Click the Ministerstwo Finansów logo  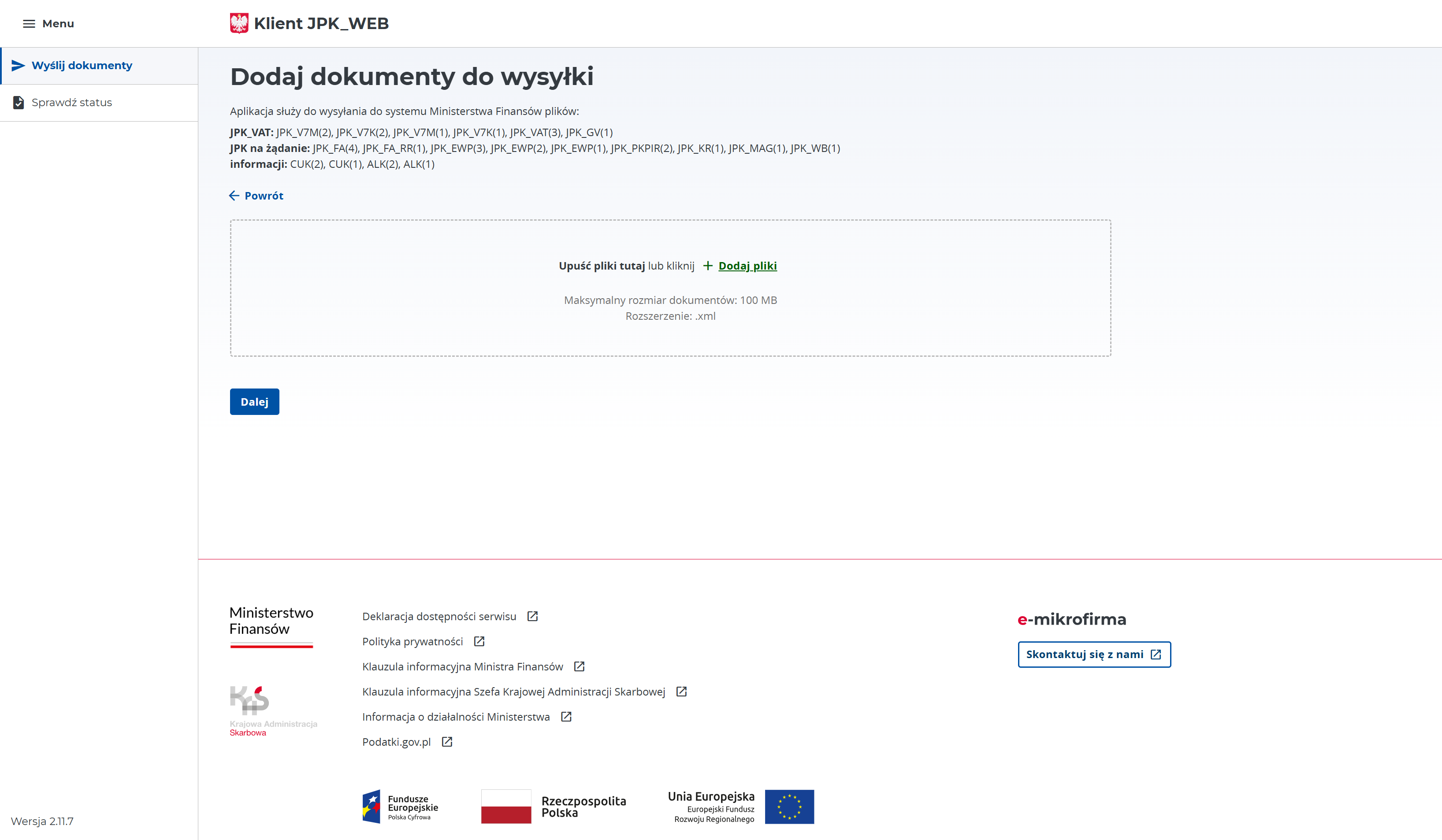(272, 627)
